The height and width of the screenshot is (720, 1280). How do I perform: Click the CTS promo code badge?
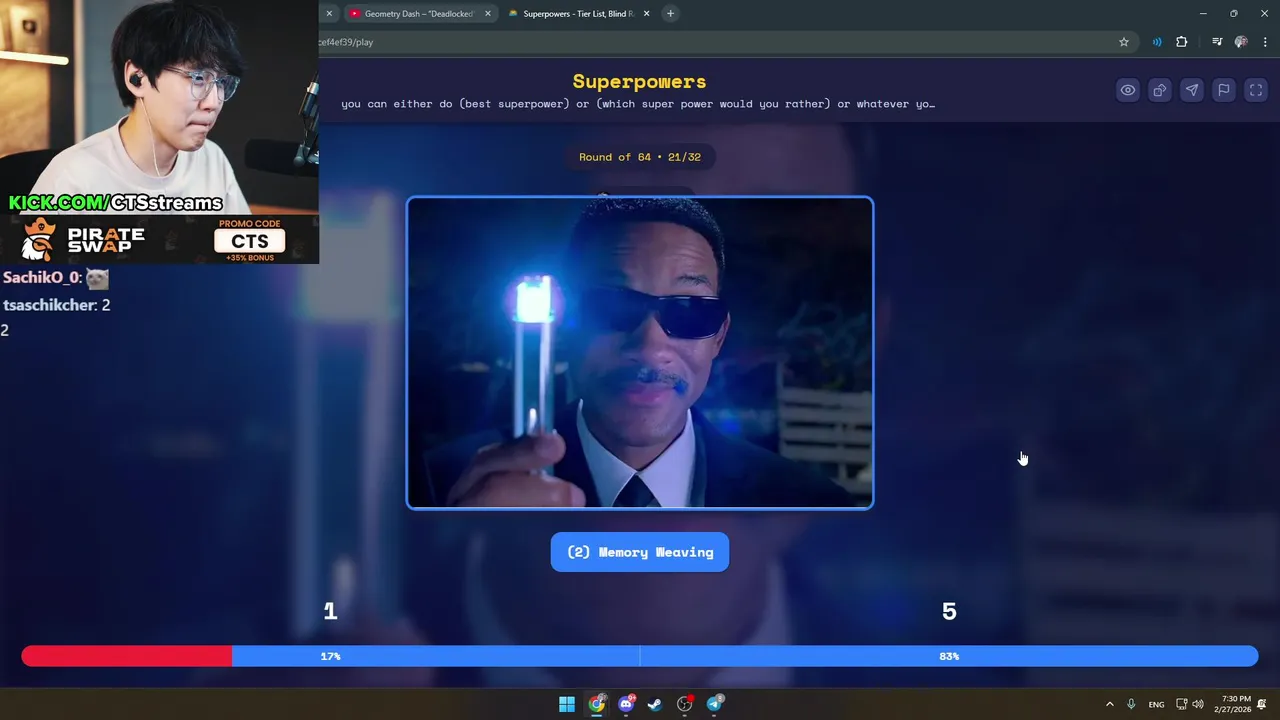[250, 241]
